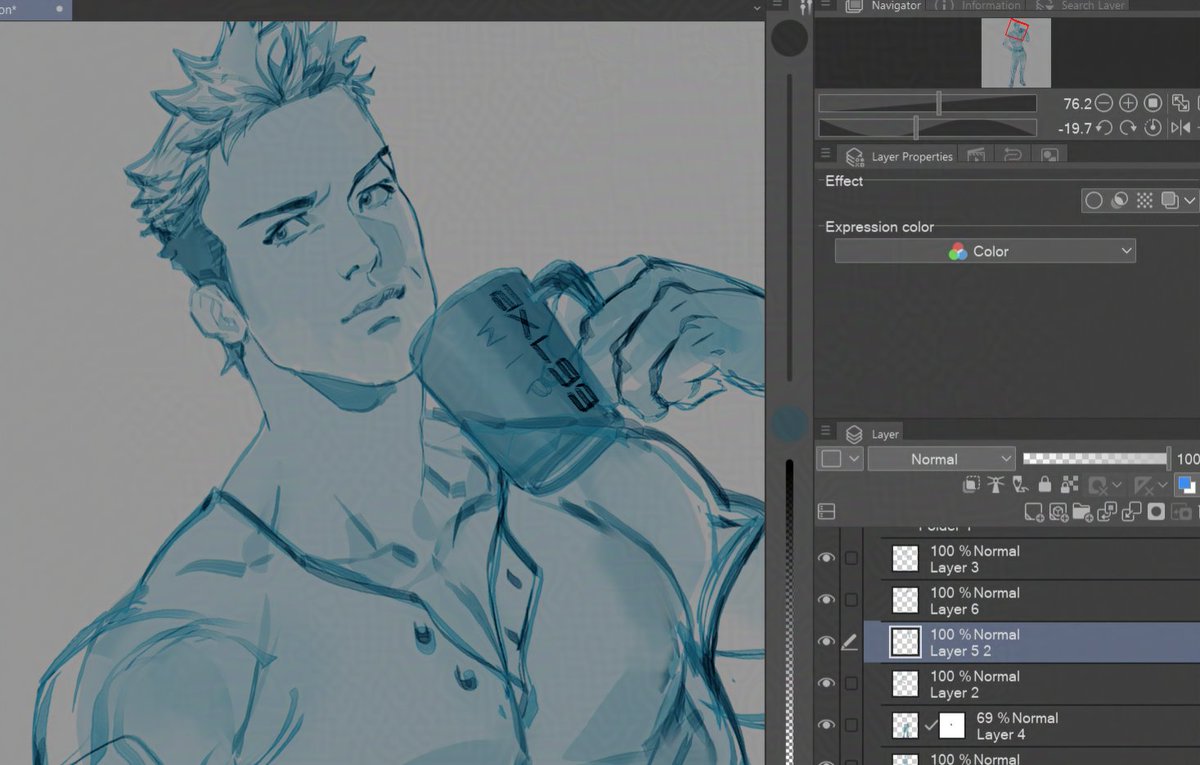
Task: Set as Reference Layer lighthouse icon
Action: click(996, 485)
